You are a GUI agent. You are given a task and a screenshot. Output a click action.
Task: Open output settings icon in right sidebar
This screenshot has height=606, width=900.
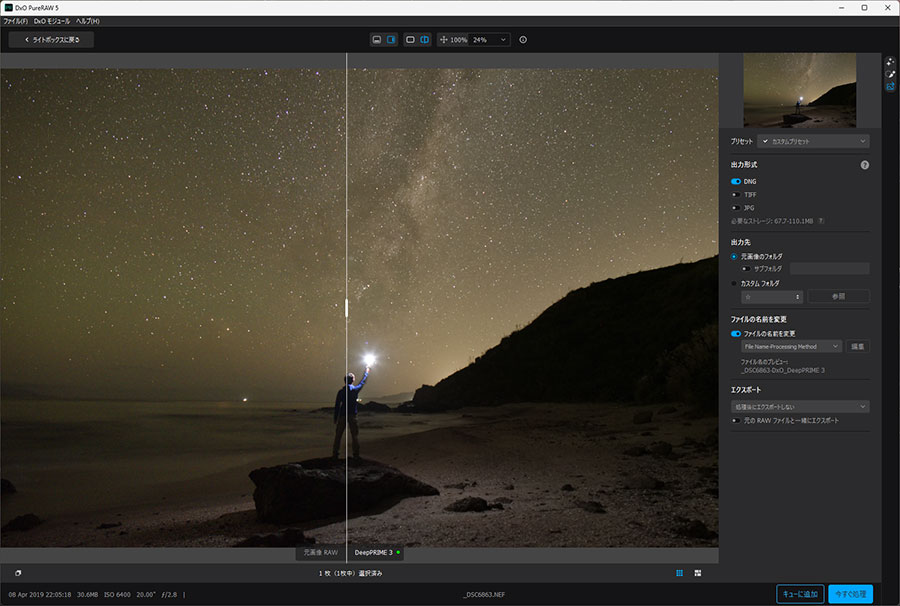click(890, 87)
